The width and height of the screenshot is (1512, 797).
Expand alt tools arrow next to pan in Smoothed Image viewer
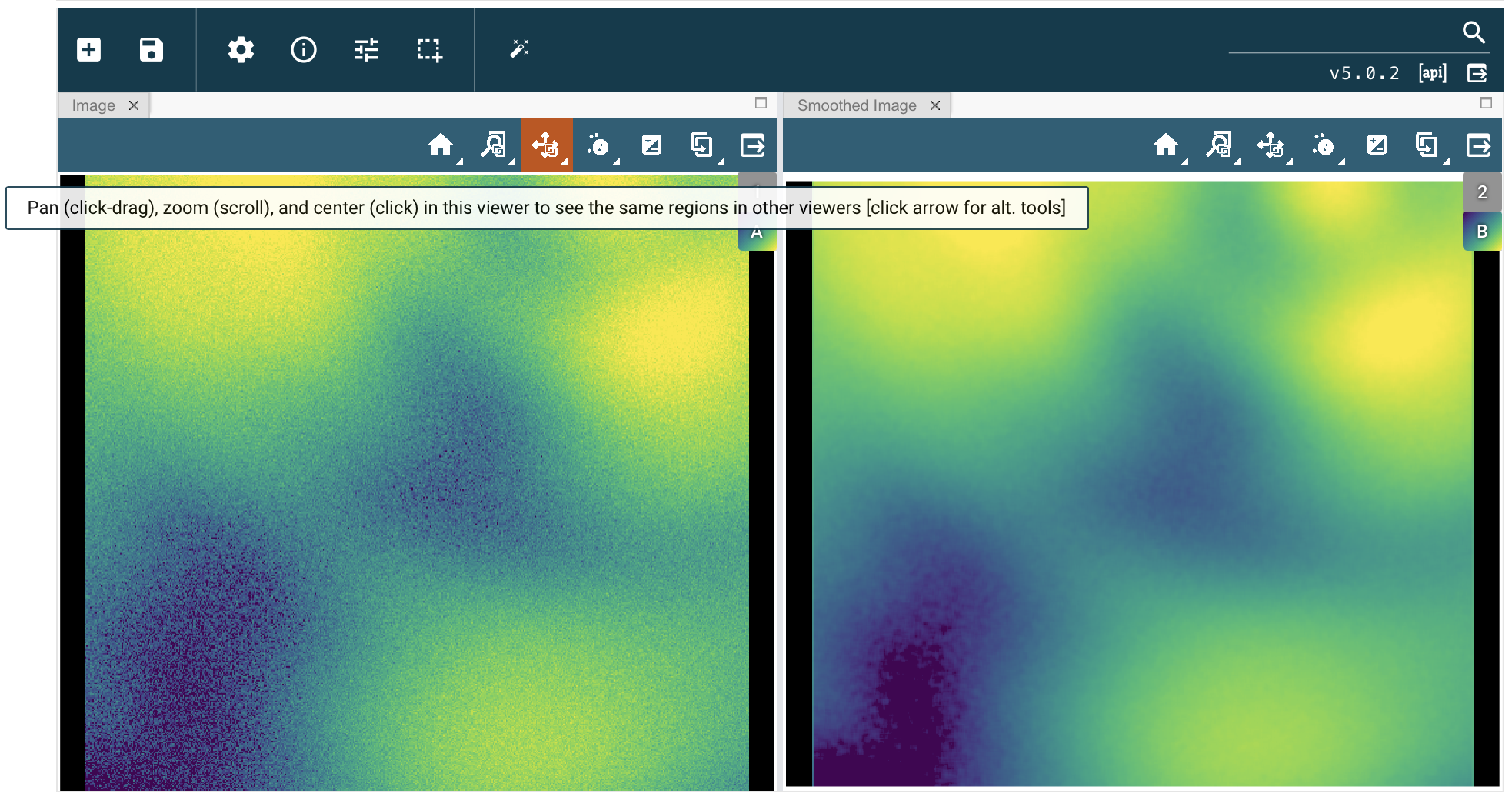click(x=1290, y=162)
